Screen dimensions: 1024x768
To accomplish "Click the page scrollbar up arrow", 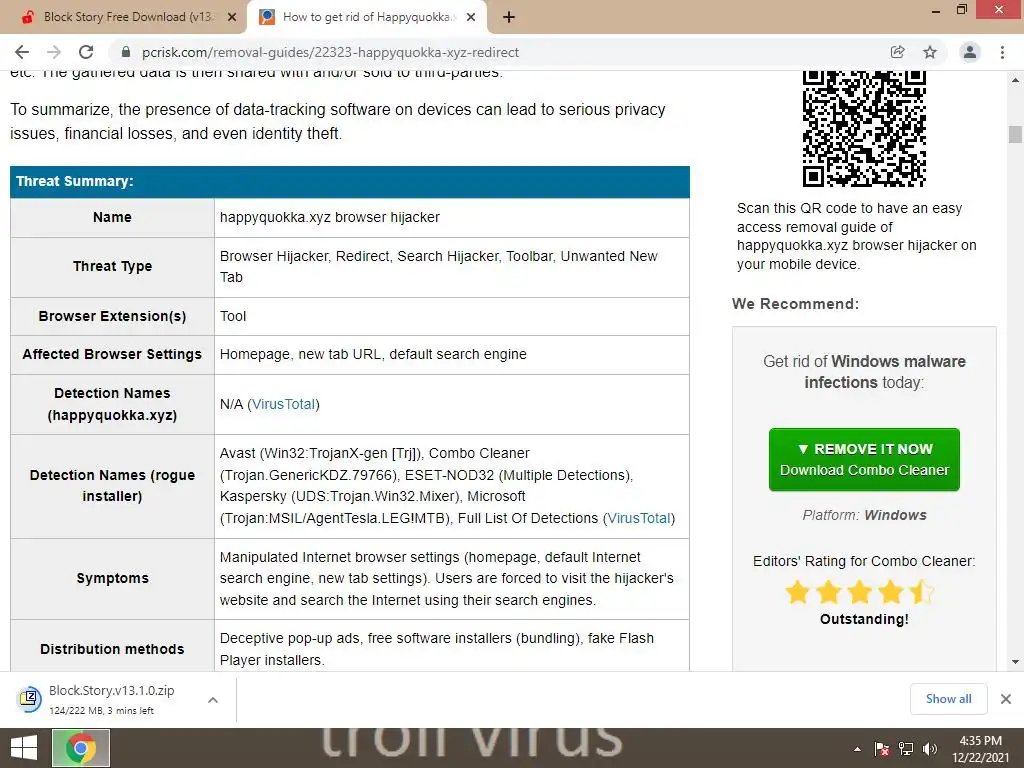I will click(1015, 79).
